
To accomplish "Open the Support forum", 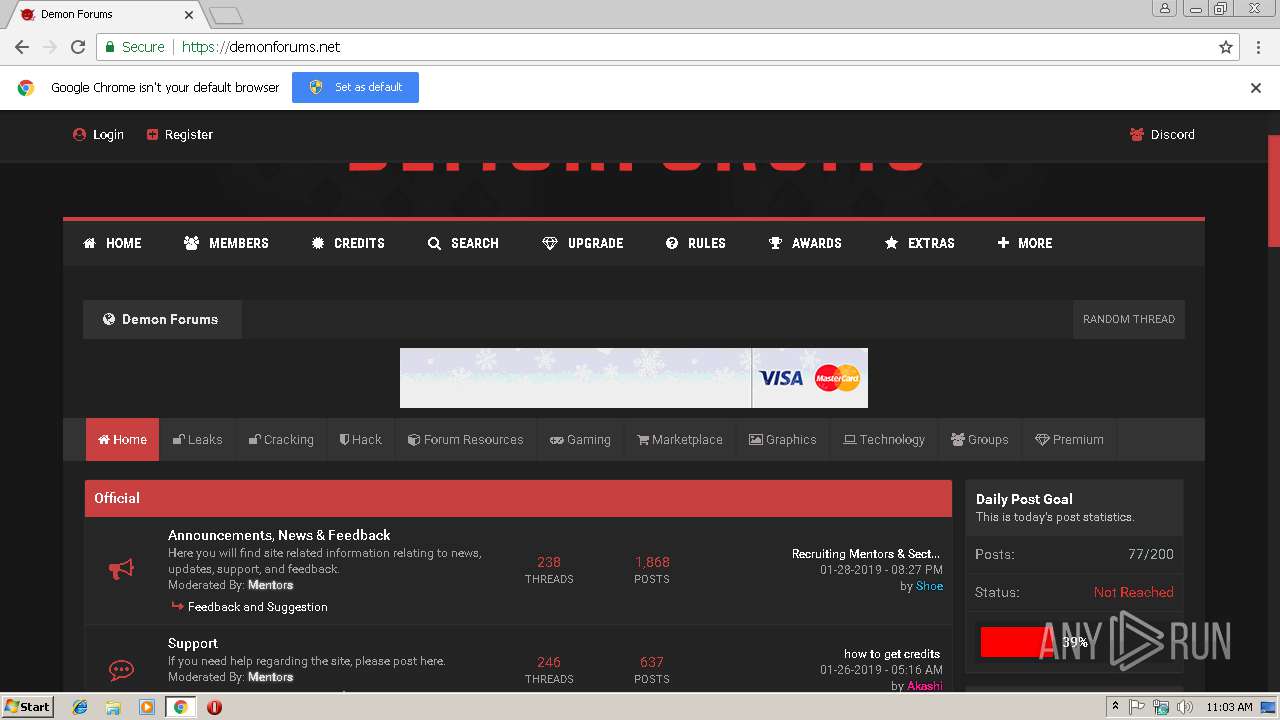I will [193, 643].
